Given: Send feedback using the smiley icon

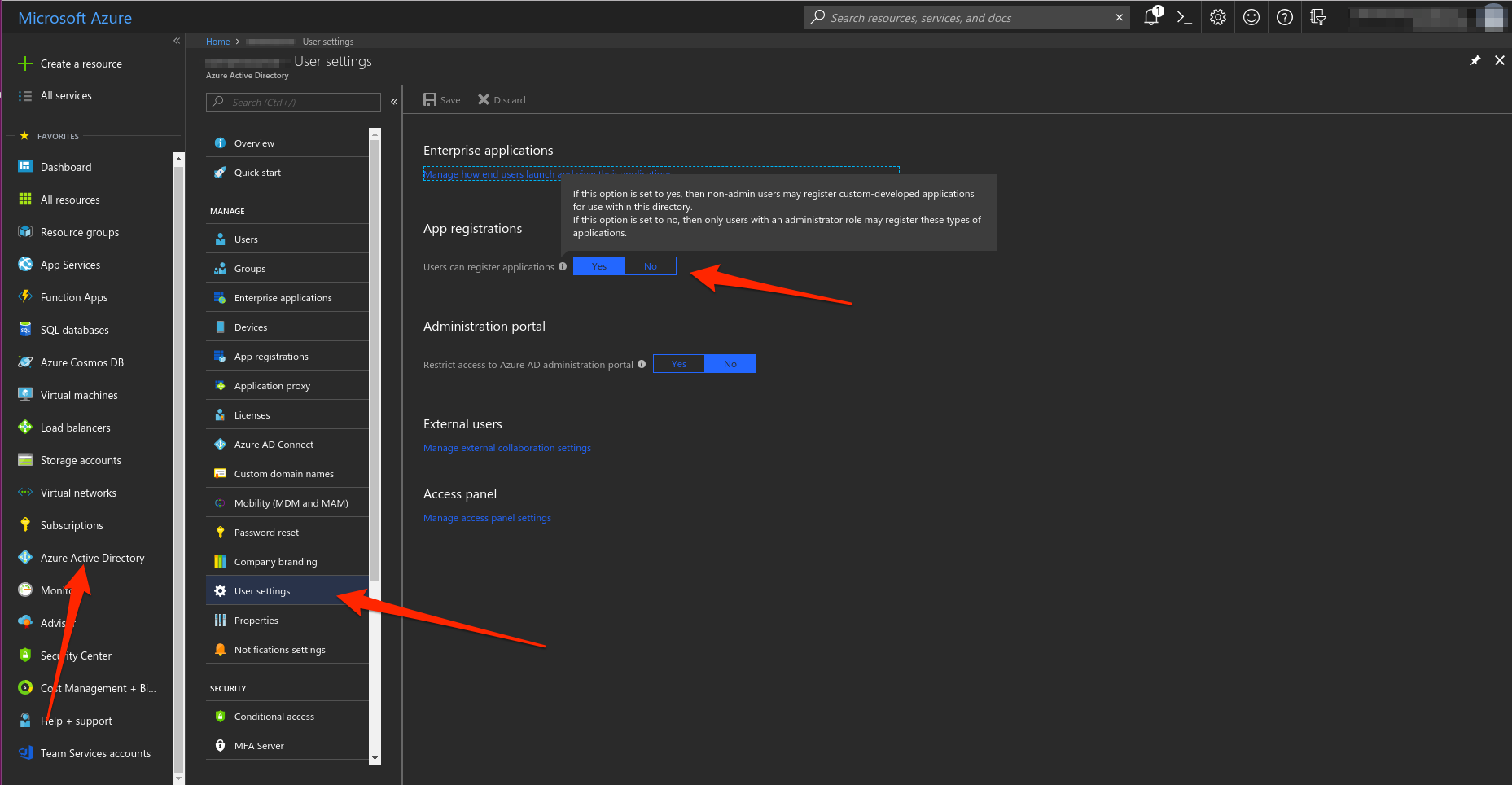Looking at the screenshot, I should 1251,17.
